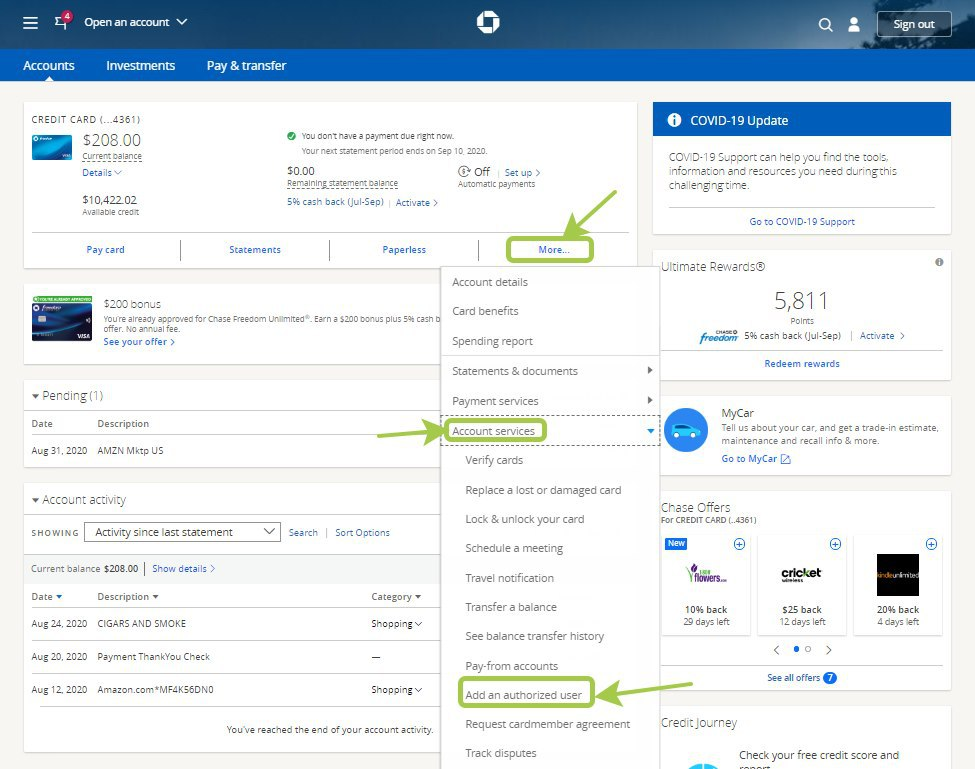This screenshot has height=769, width=975.
Task: Choose Add an authorized user
Action: [x=524, y=695]
